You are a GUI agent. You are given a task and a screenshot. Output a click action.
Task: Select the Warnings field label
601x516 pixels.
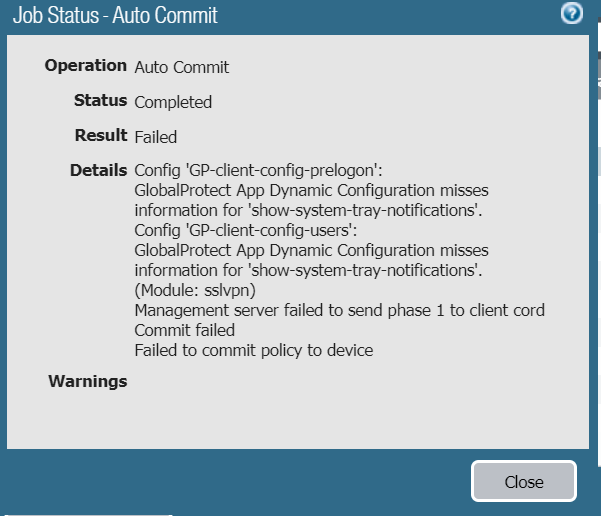[x=88, y=381]
